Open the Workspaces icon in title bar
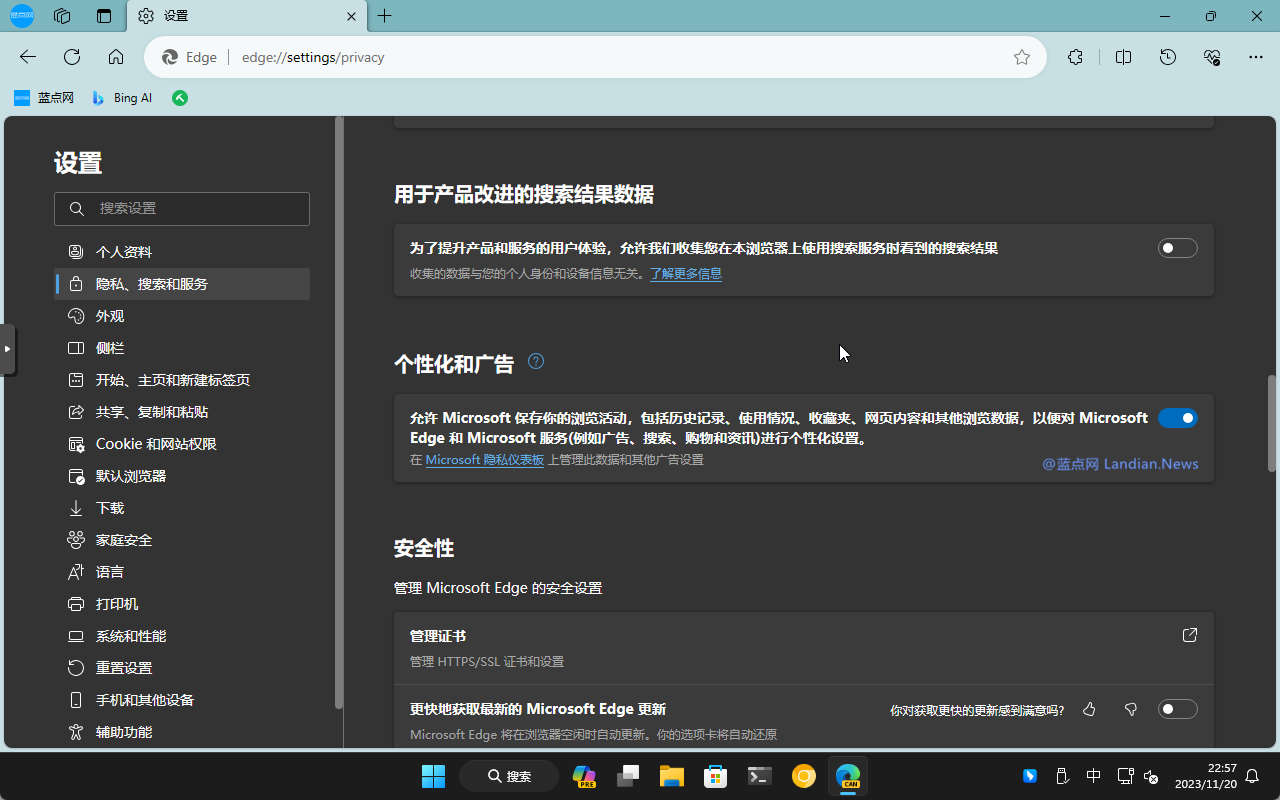The width and height of the screenshot is (1280, 800). pyautogui.click(x=62, y=16)
